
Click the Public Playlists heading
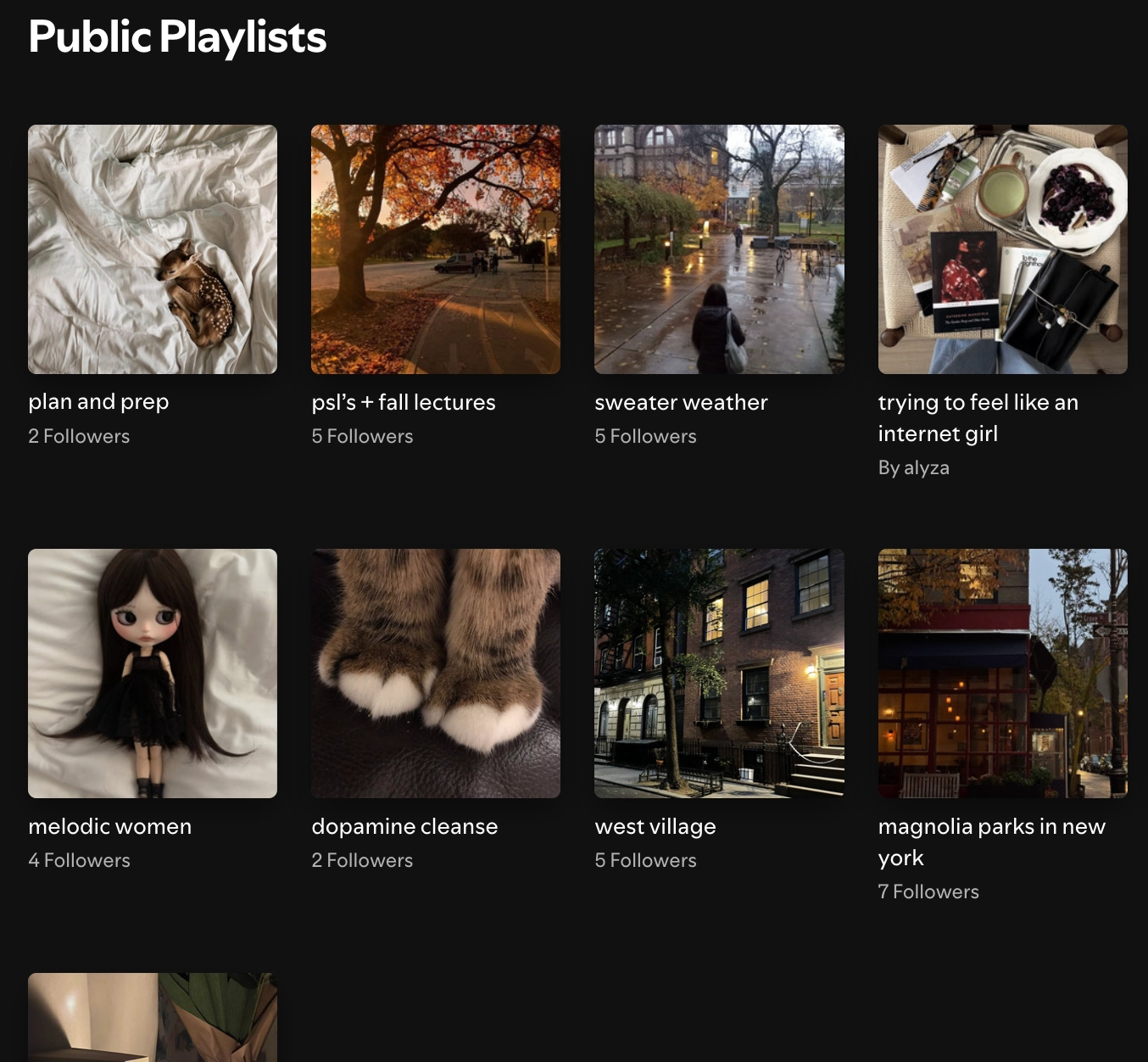tap(177, 37)
